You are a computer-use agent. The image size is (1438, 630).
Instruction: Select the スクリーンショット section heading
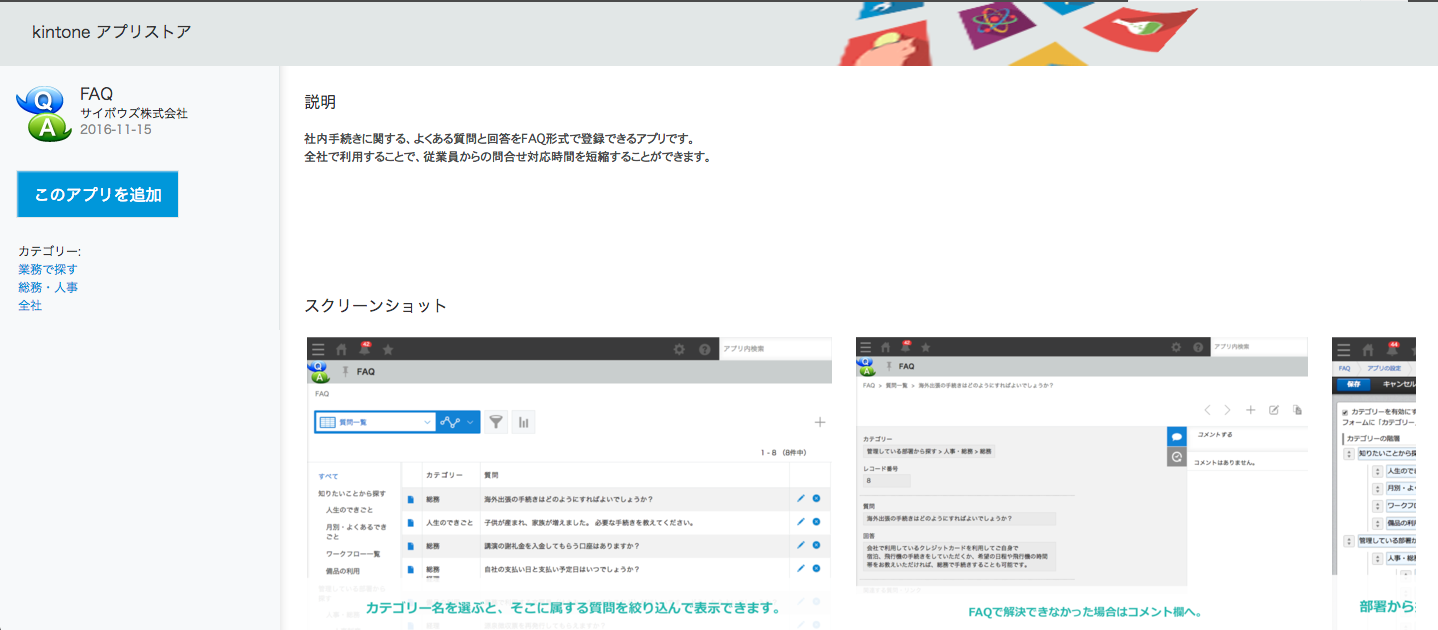point(376,306)
